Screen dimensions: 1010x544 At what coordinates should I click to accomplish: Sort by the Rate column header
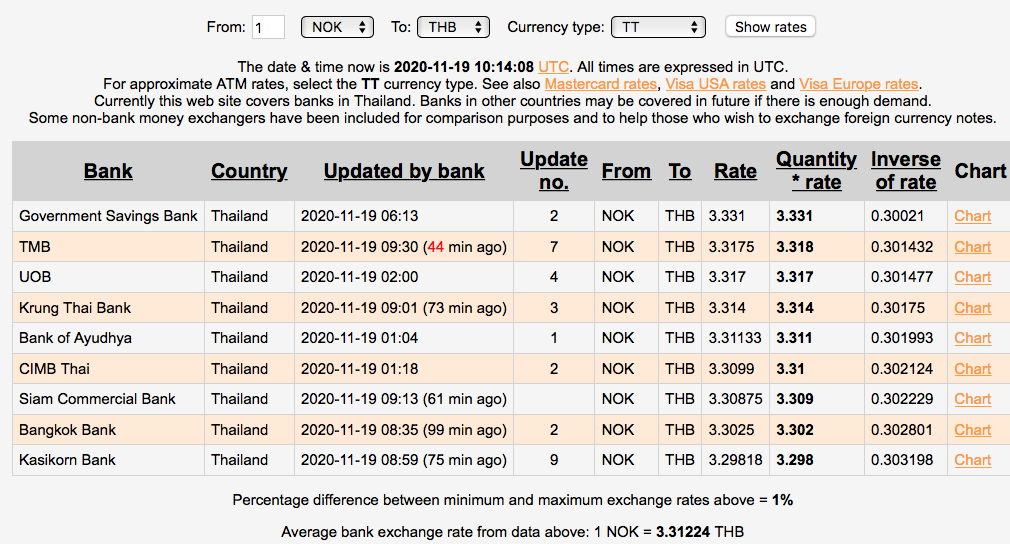click(x=735, y=171)
